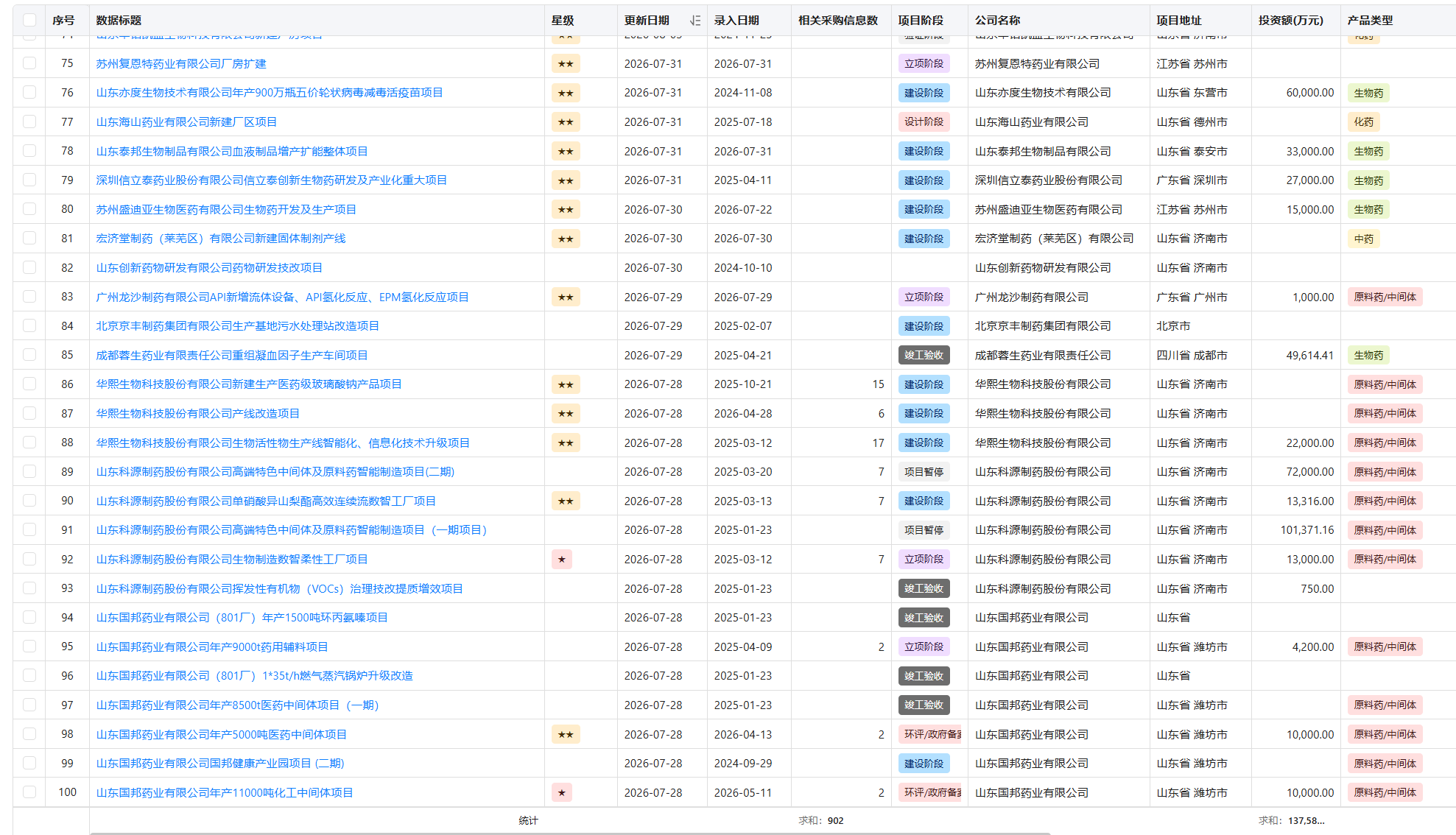
Task: Click purchase count 17 in row 88
Action: coord(878,443)
